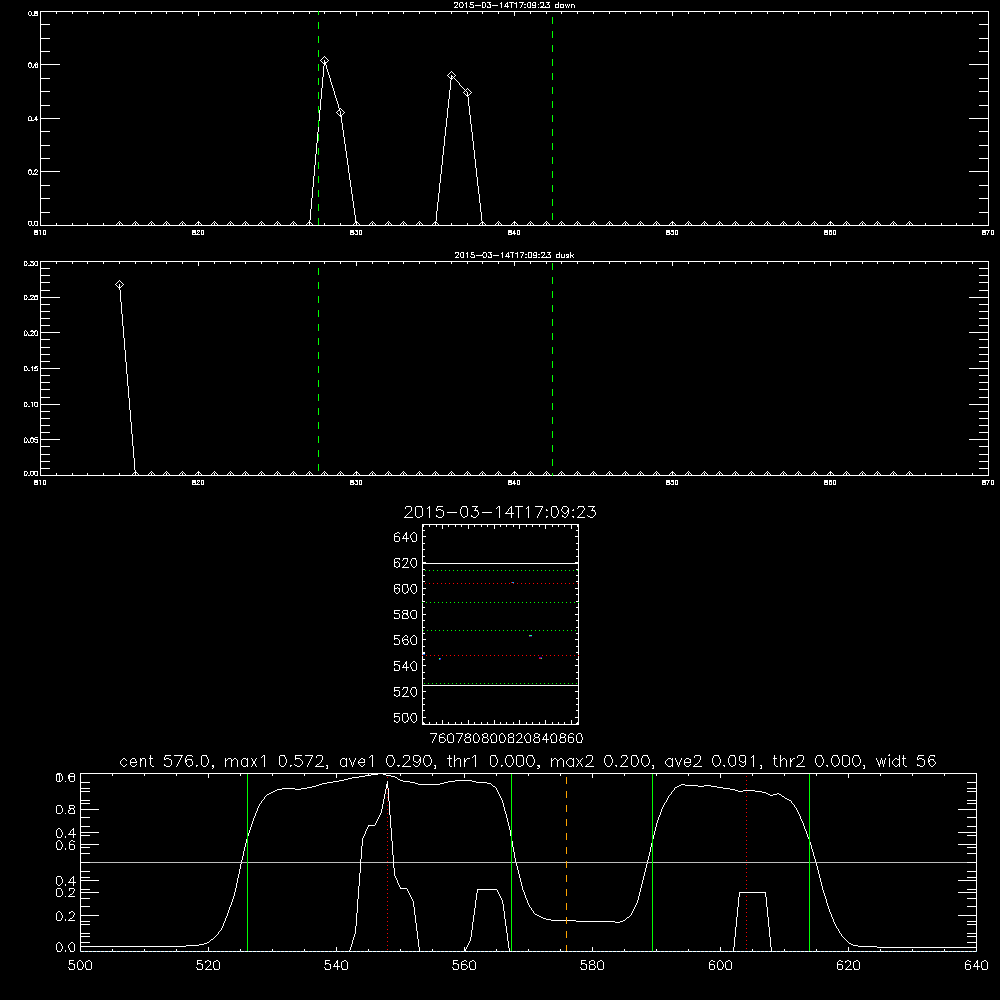
Task: Click the horizontal white threshold line in bottom plot
Action: pyautogui.click(x=528, y=862)
